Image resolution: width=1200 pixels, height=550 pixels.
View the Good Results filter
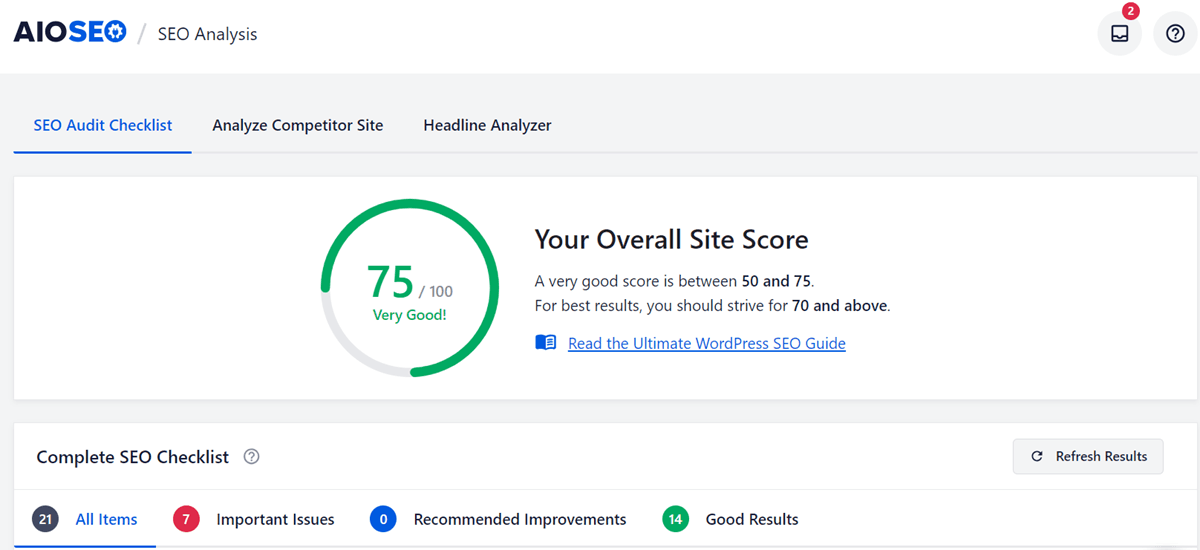pyautogui.click(x=751, y=519)
